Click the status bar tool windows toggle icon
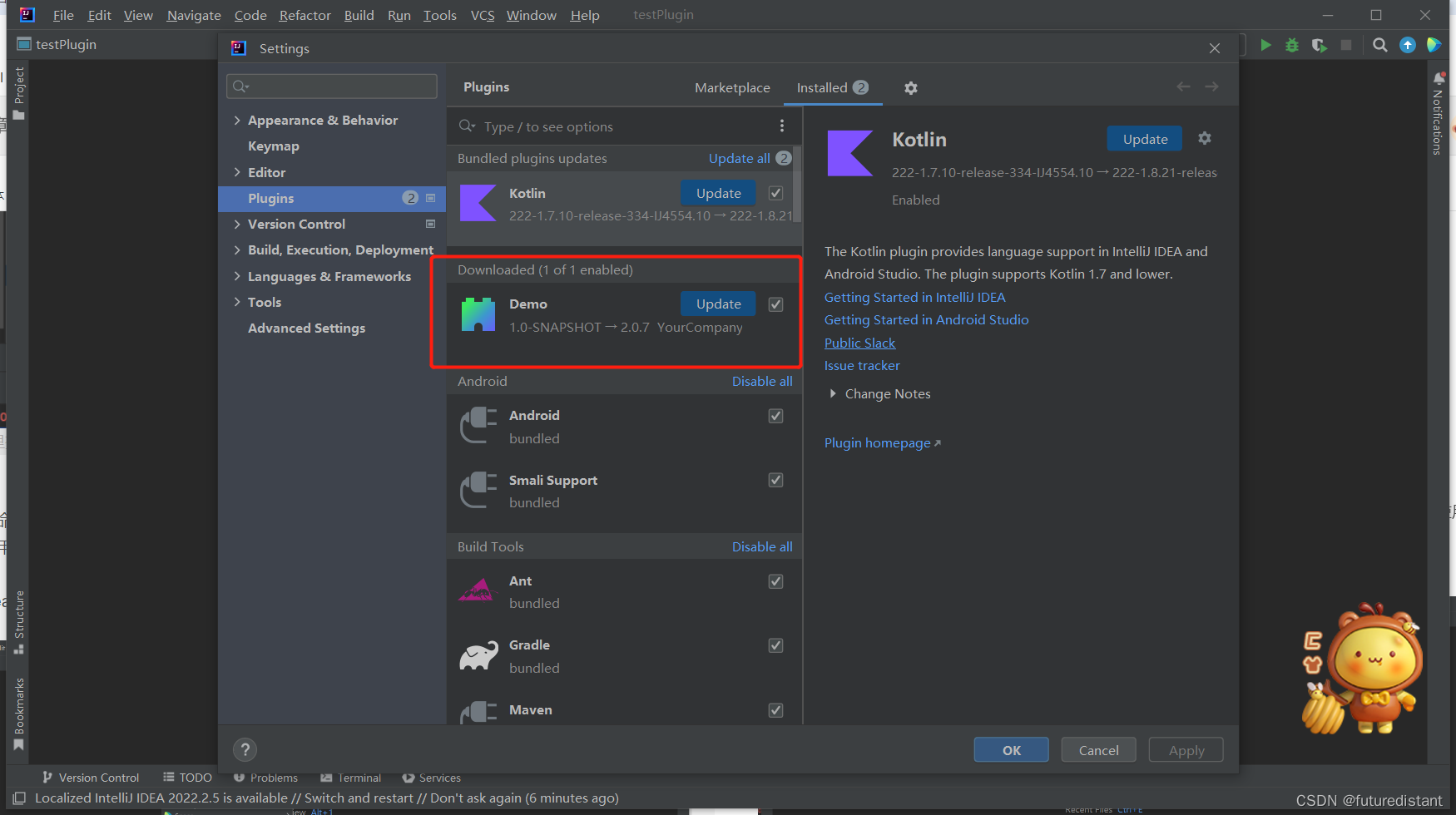 pos(19,798)
